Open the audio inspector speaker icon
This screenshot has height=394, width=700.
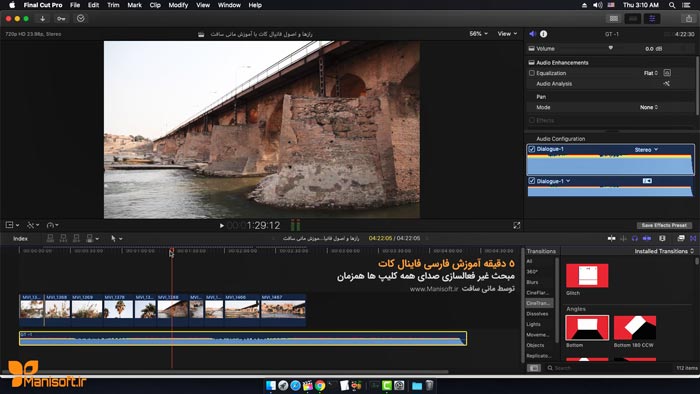click(x=532, y=34)
